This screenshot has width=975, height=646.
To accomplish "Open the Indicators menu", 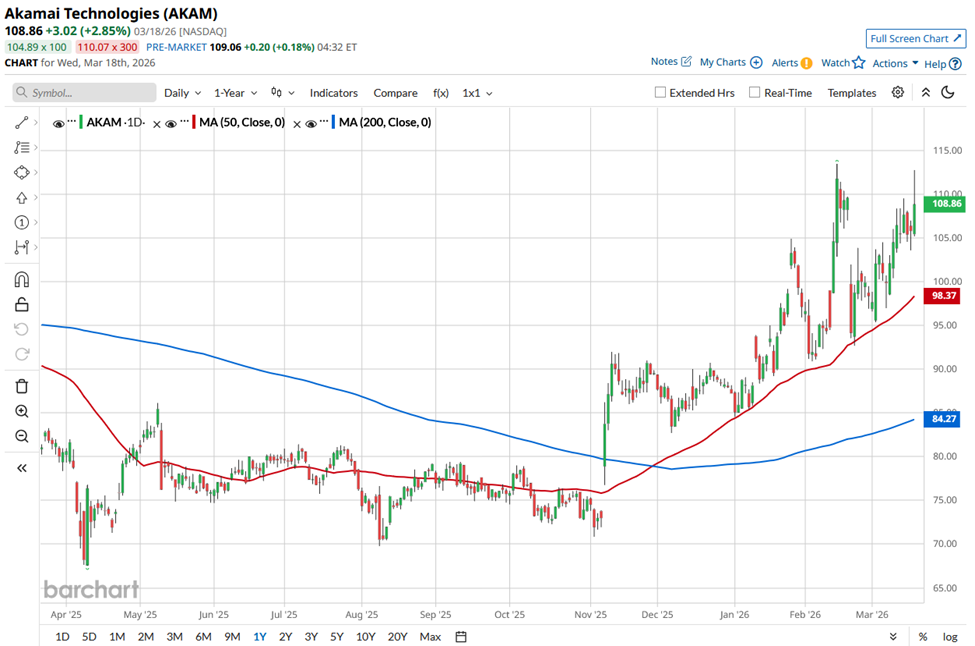I will click(x=334, y=93).
